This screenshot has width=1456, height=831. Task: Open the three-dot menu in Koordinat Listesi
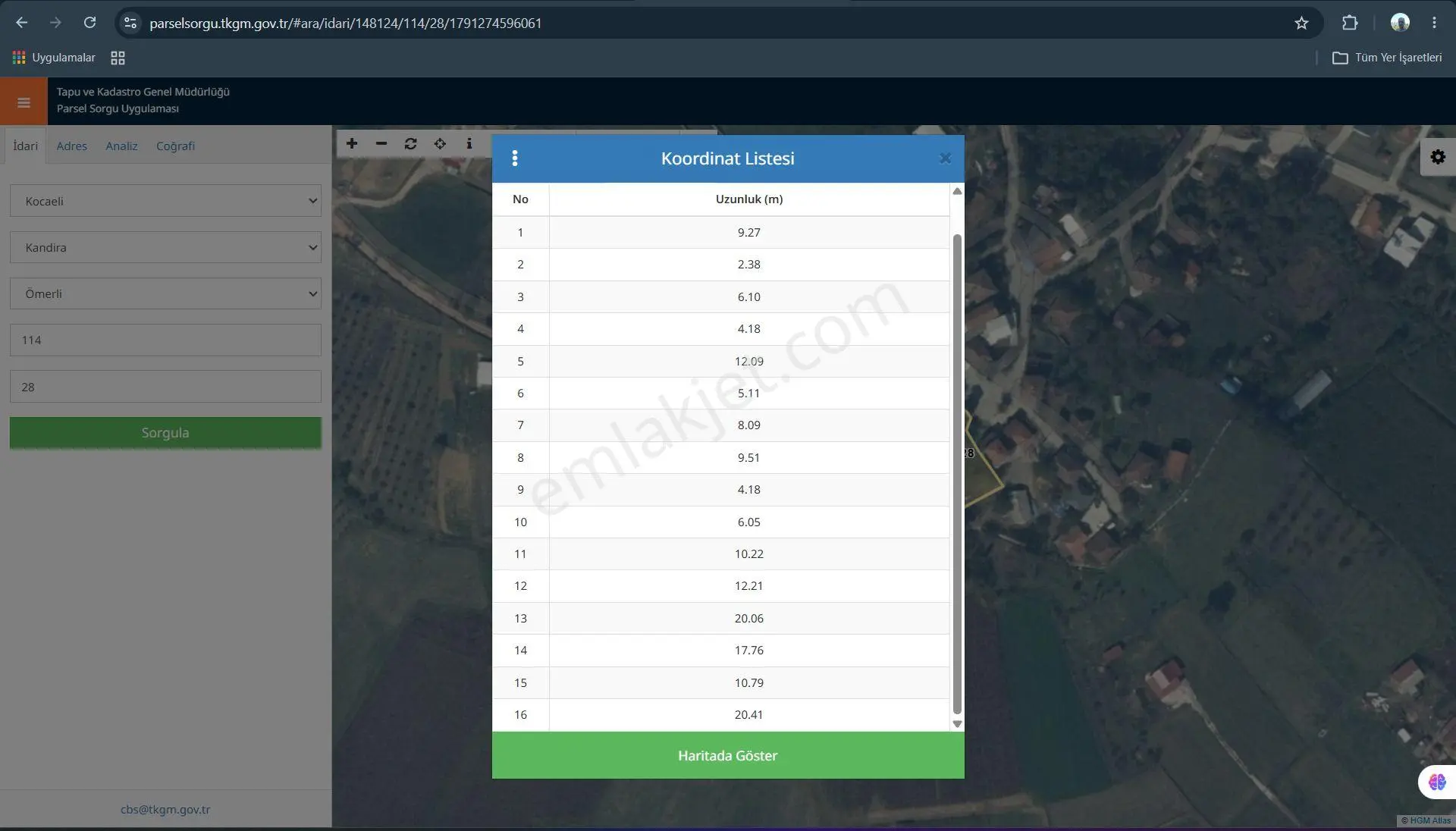point(515,158)
